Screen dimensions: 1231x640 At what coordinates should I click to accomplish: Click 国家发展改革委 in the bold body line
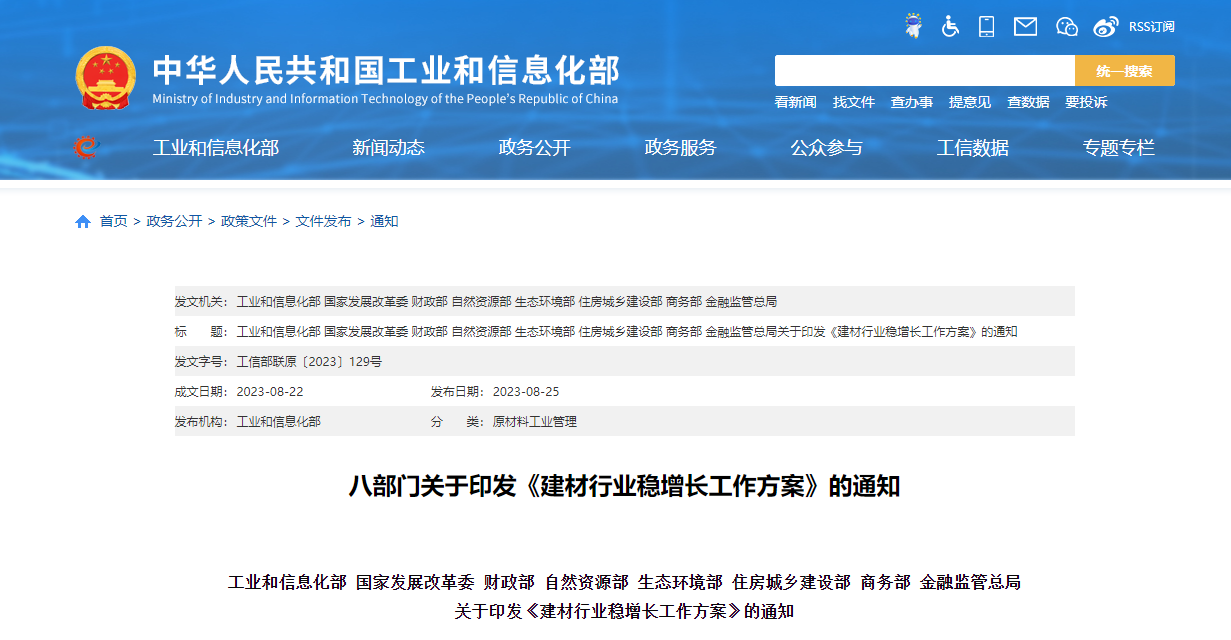pyautogui.click(x=415, y=582)
